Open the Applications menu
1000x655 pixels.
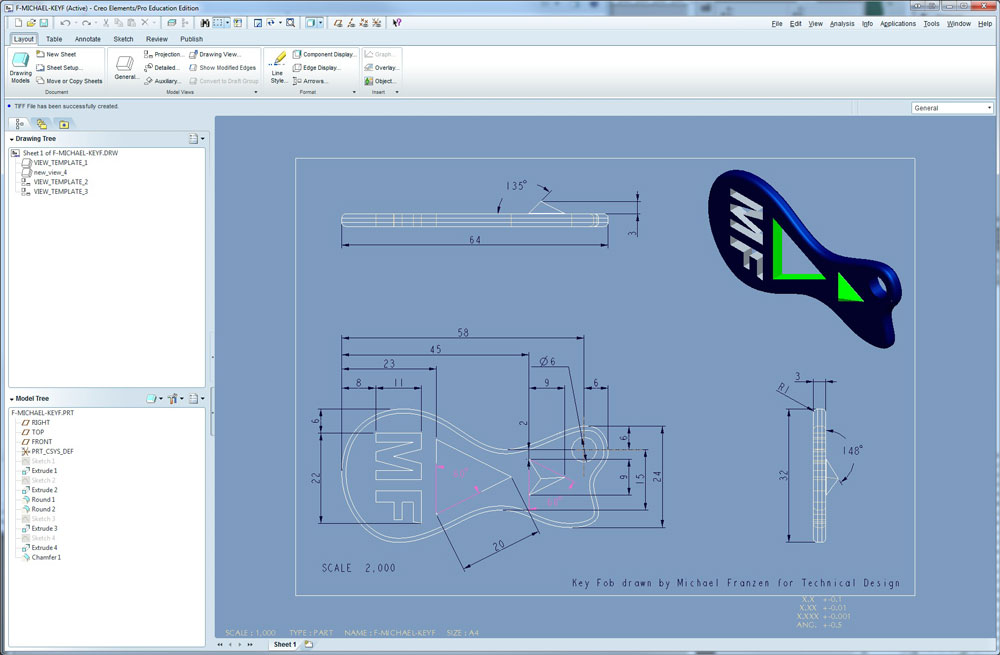[898, 24]
